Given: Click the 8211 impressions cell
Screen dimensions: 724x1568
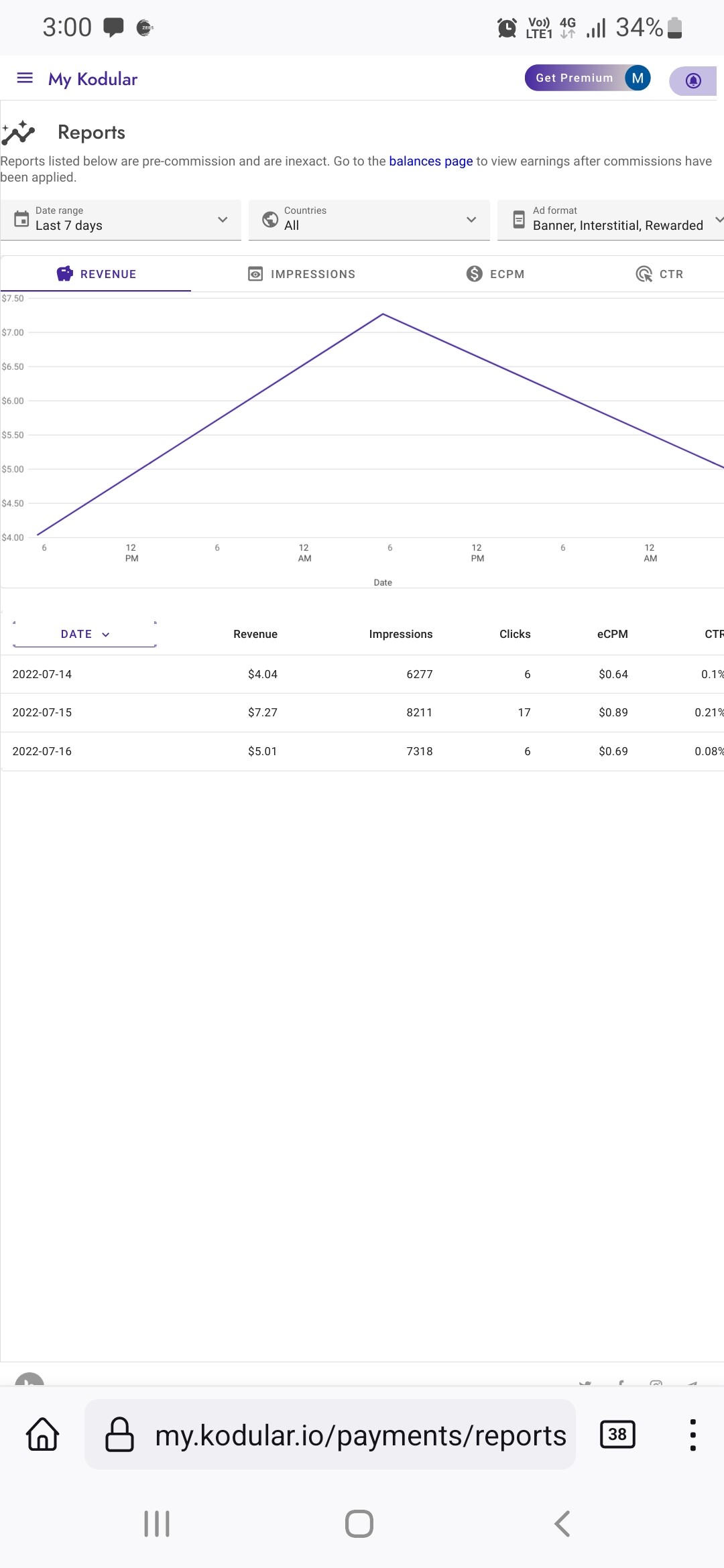Looking at the screenshot, I should pyautogui.click(x=420, y=712).
